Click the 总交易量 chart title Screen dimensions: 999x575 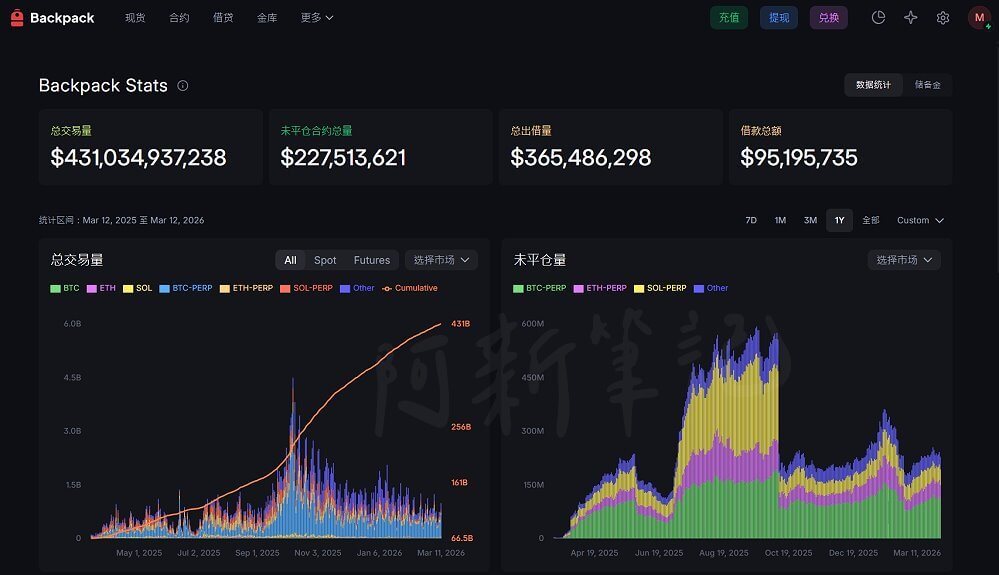coord(77,260)
